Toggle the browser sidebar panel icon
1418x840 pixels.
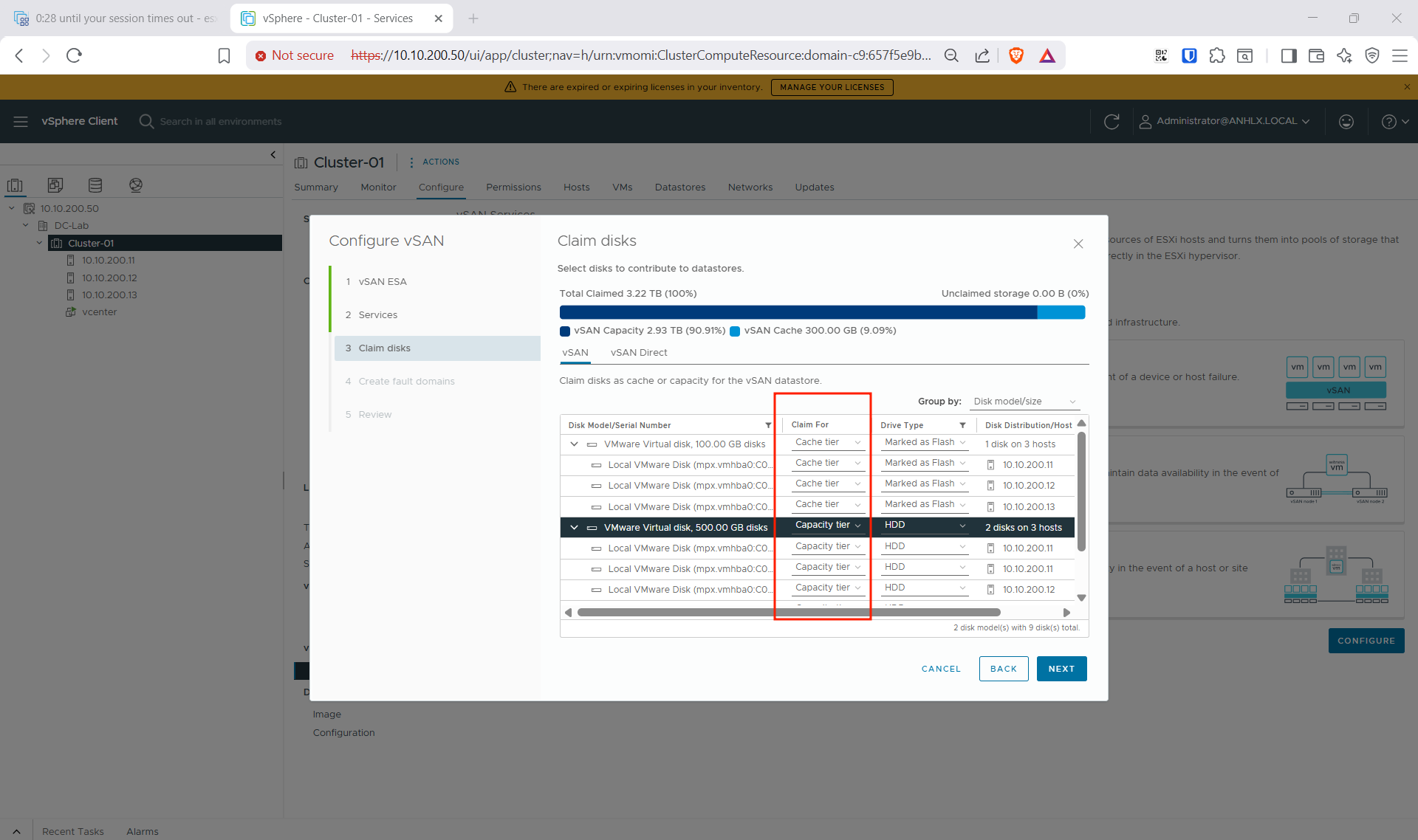tap(1289, 55)
